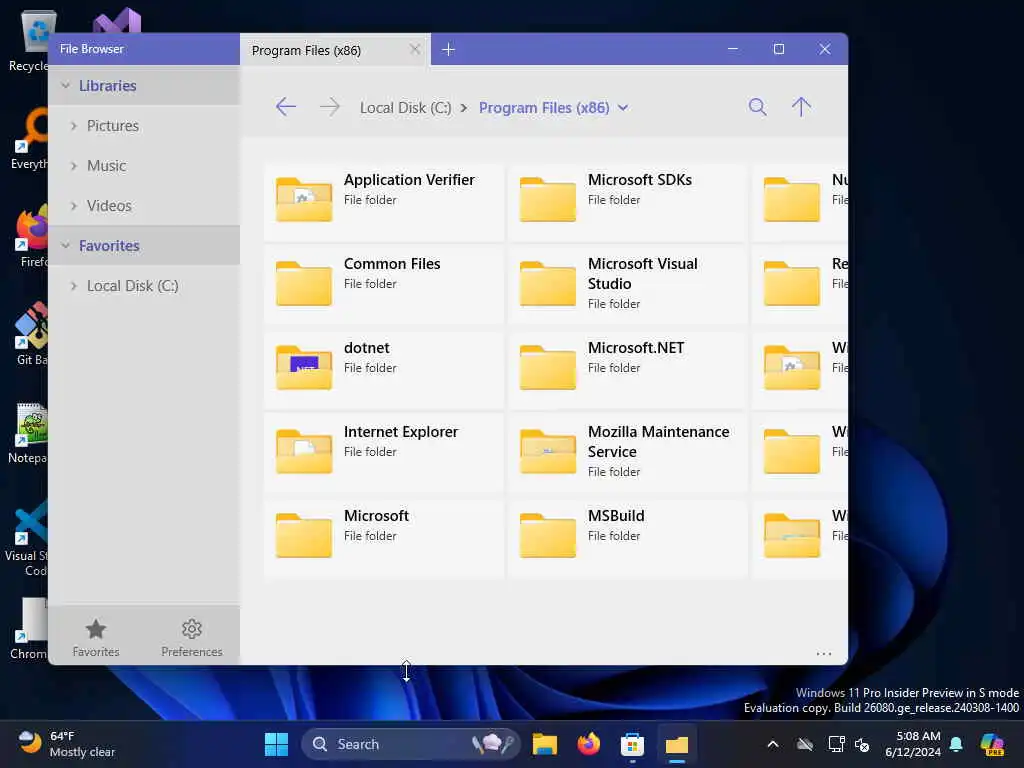Expand the Videos library chevron
The image size is (1024, 768).
[74, 206]
